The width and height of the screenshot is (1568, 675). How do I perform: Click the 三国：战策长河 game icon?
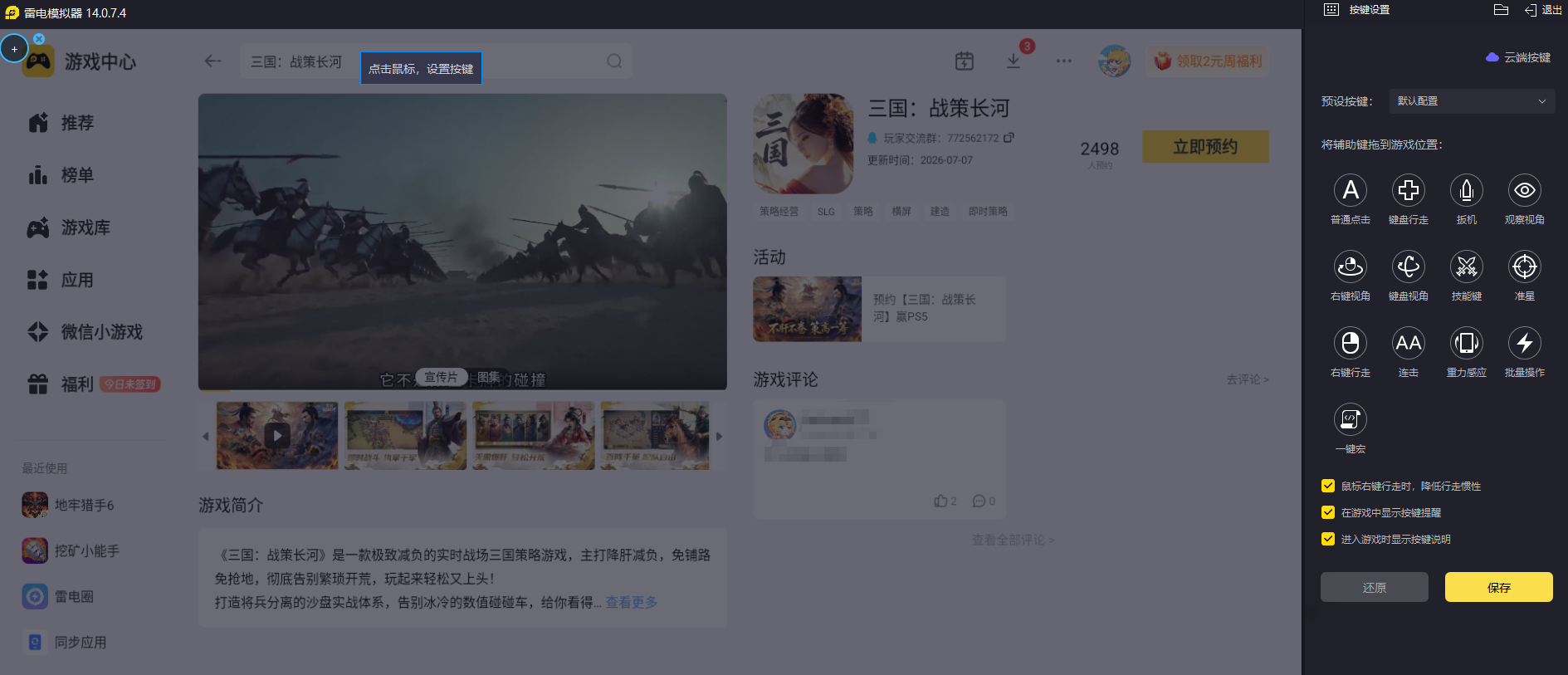804,144
